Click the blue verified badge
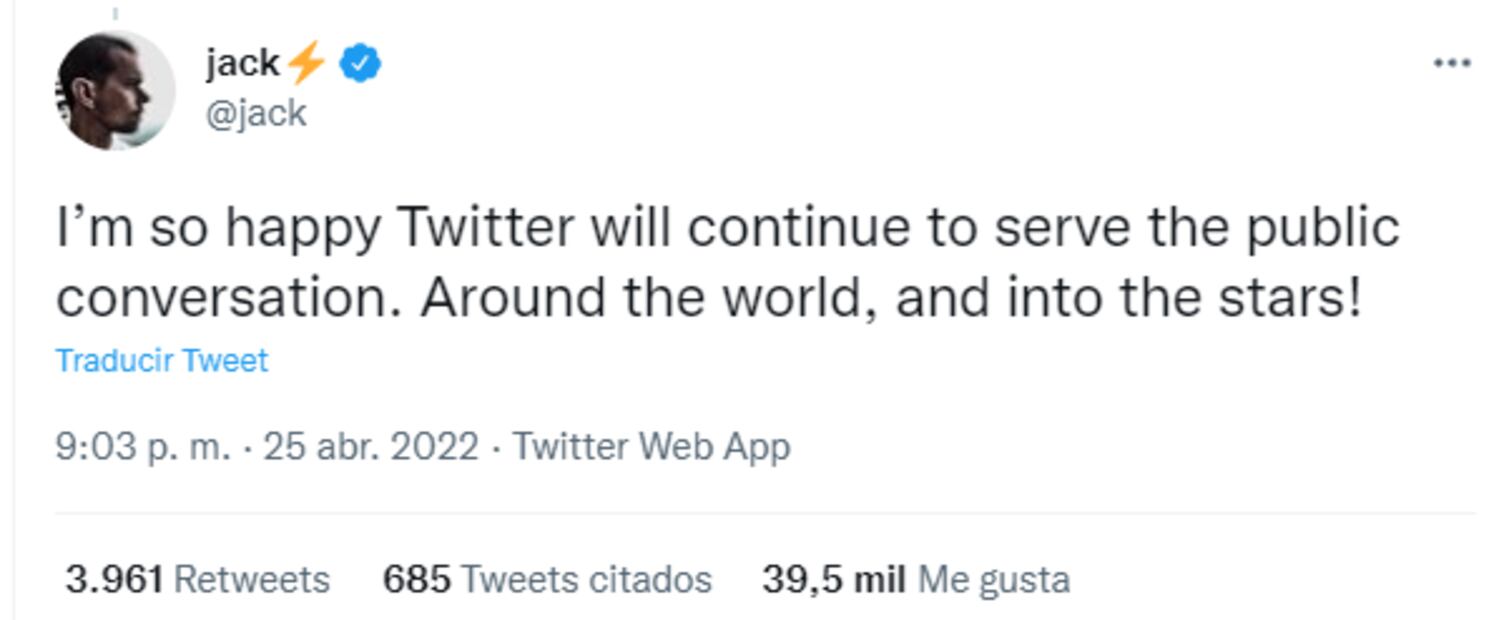Viewport: 1509px width, 620px height. (360, 64)
